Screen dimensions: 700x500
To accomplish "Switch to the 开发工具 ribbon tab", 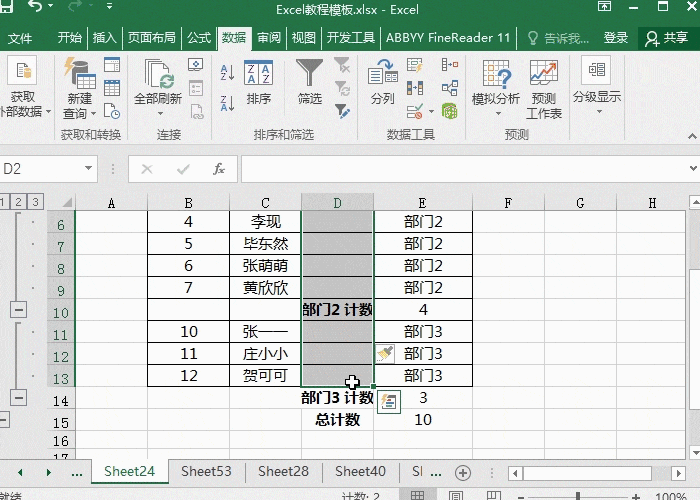I will pyautogui.click(x=350, y=38).
